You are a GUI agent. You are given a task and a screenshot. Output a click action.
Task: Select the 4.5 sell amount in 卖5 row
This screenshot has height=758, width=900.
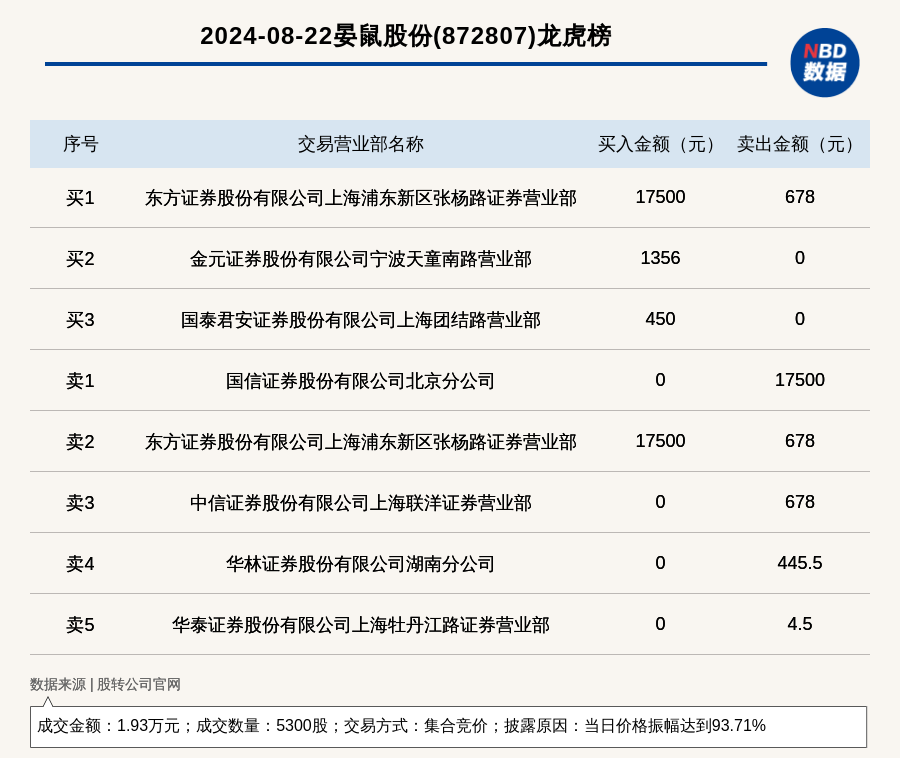[x=799, y=624]
